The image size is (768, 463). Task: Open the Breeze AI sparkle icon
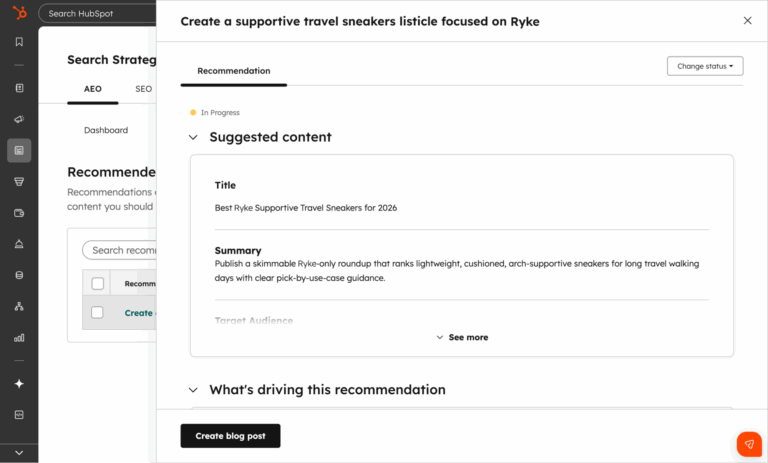(19, 383)
